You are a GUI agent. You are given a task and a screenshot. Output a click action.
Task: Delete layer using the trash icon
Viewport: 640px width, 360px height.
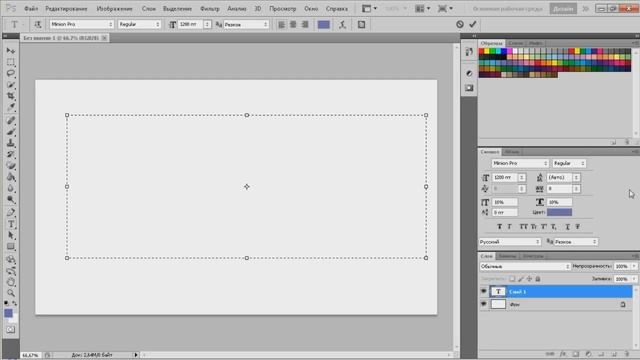(627, 354)
